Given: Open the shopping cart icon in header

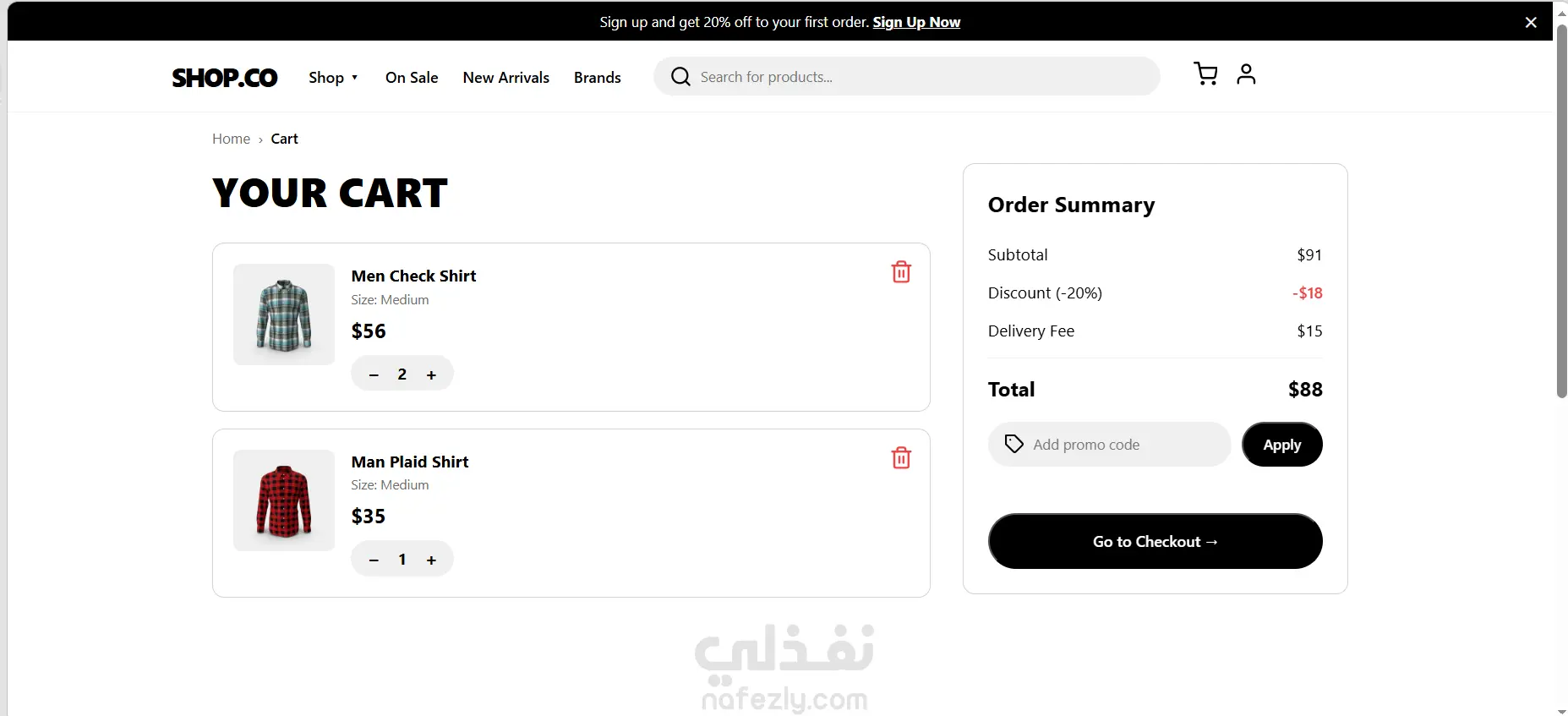Looking at the screenshot, I should click(1205, 74).
